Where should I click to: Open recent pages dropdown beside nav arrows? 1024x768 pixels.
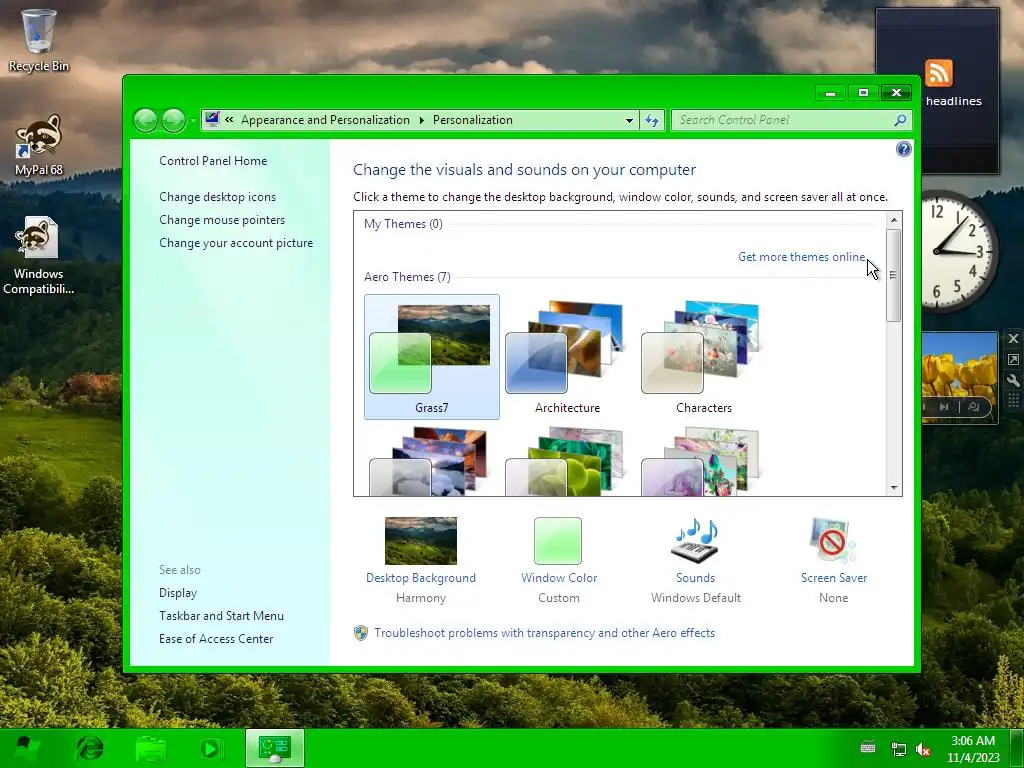click(193, 121)
